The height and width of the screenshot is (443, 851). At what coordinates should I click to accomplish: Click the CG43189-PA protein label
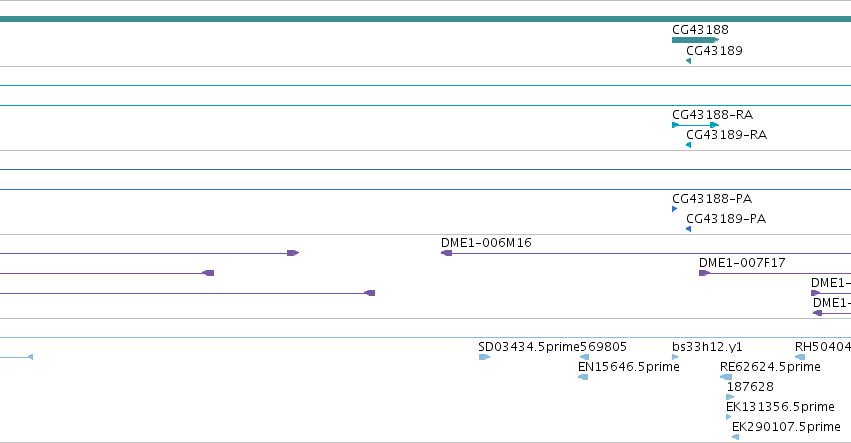(x=726, y=219)
